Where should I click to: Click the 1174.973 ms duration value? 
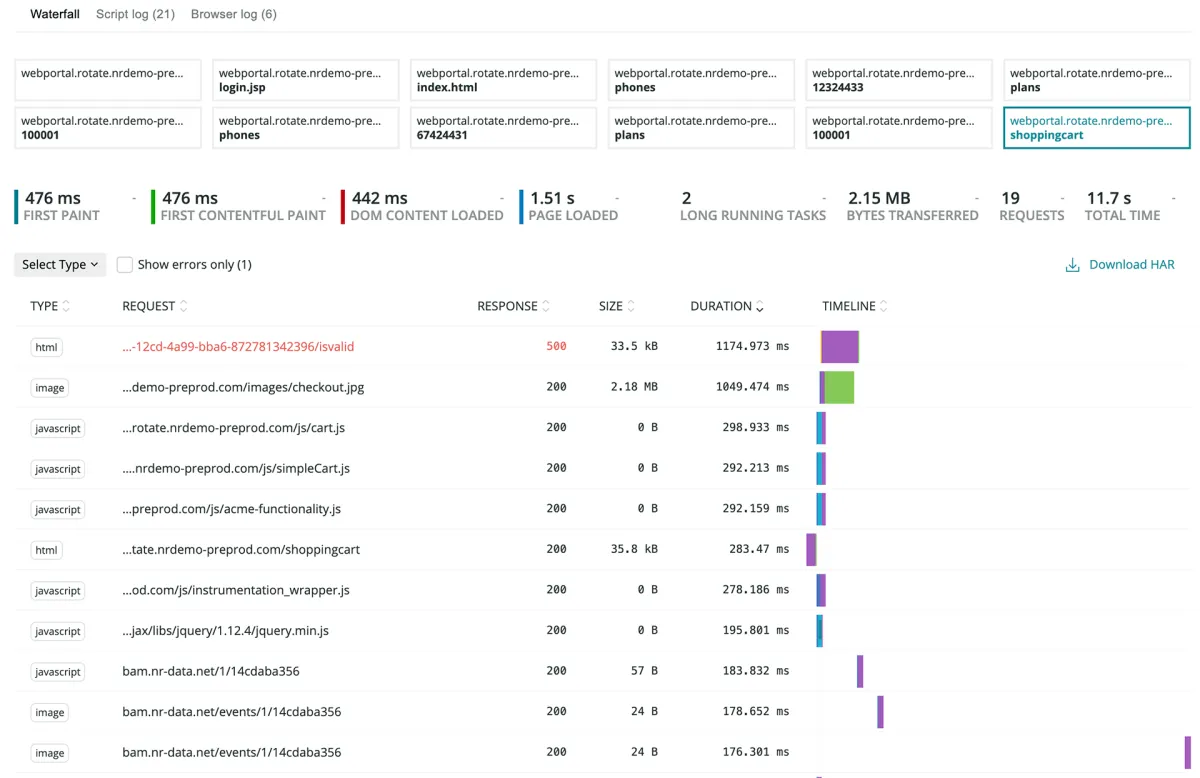(752, 347)
